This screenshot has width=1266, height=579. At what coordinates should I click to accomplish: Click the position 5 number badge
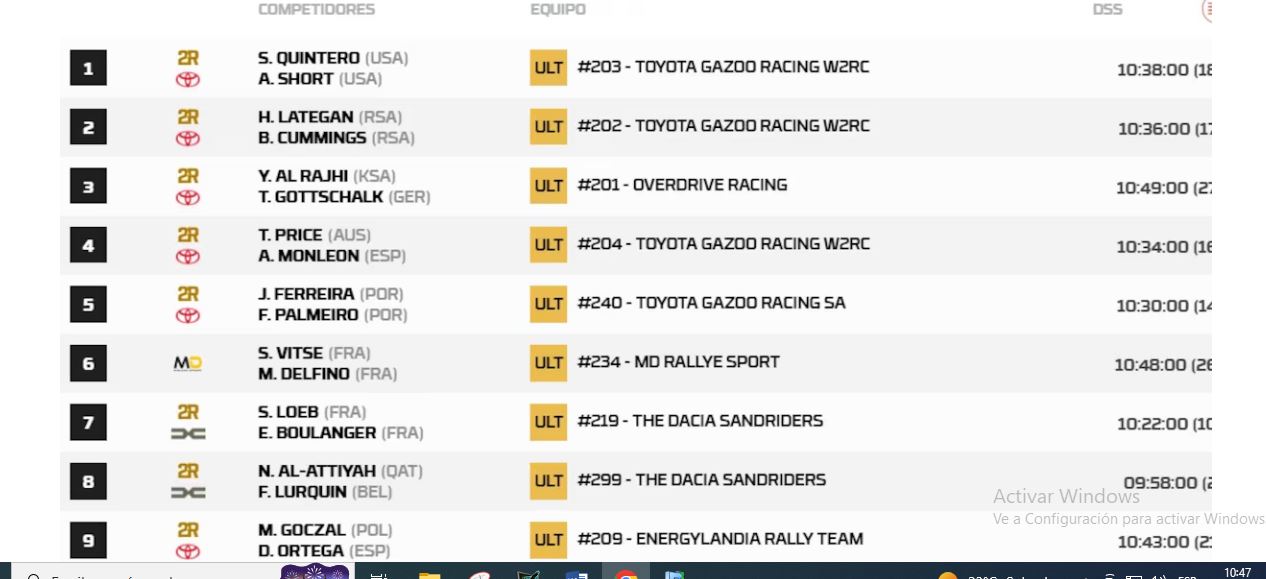pos(88,304)
